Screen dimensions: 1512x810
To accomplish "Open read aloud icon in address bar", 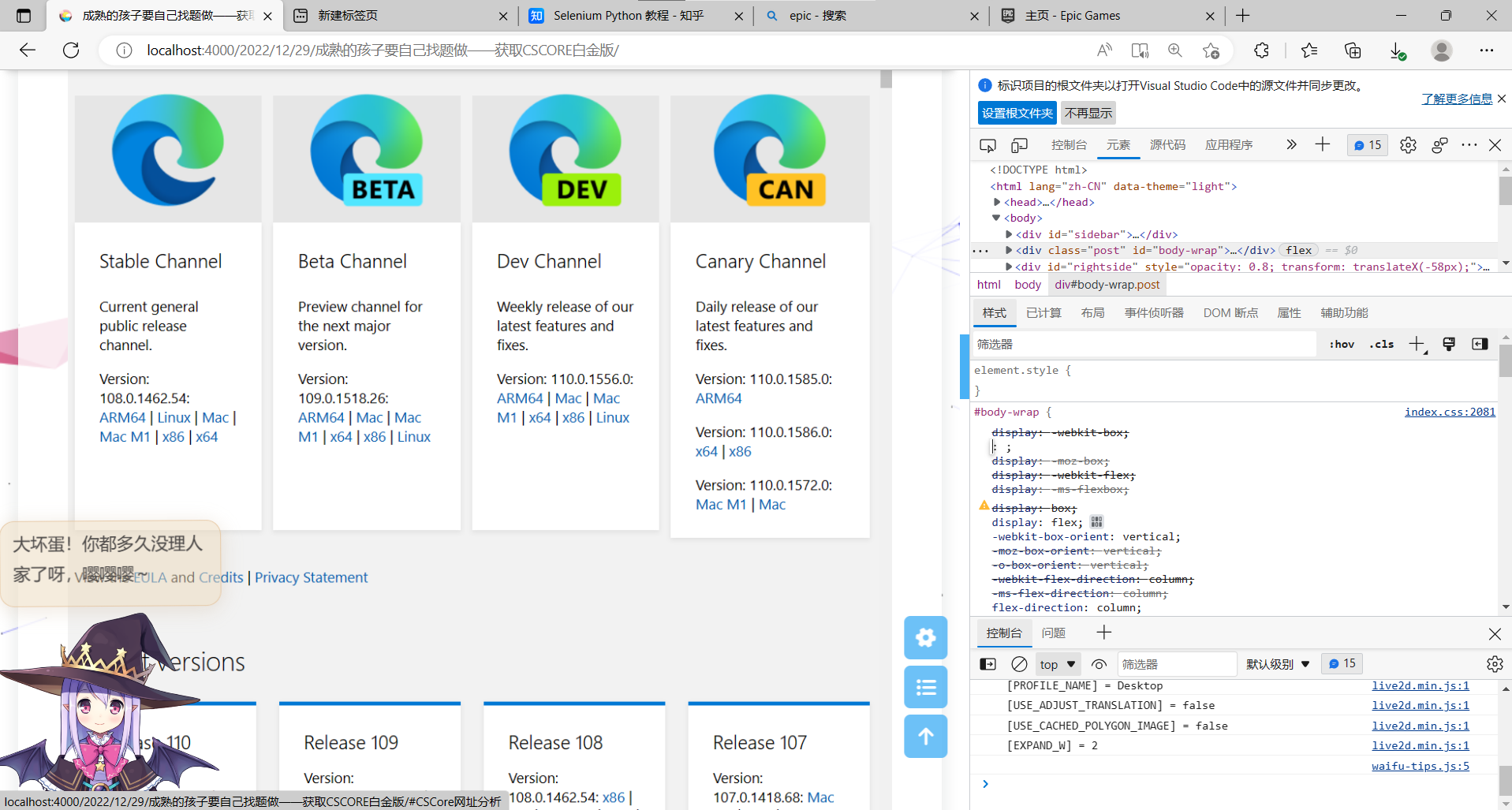I will [1104, 50].
